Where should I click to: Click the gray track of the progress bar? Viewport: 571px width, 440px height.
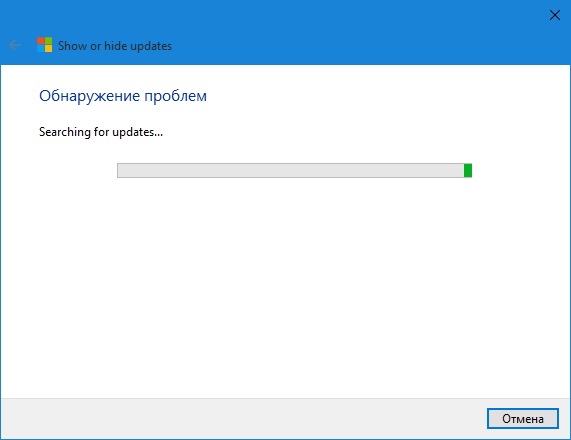point(290,170)
